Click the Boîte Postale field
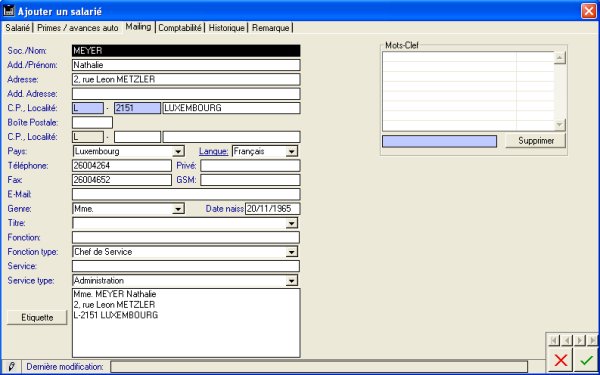 point(92,123)
